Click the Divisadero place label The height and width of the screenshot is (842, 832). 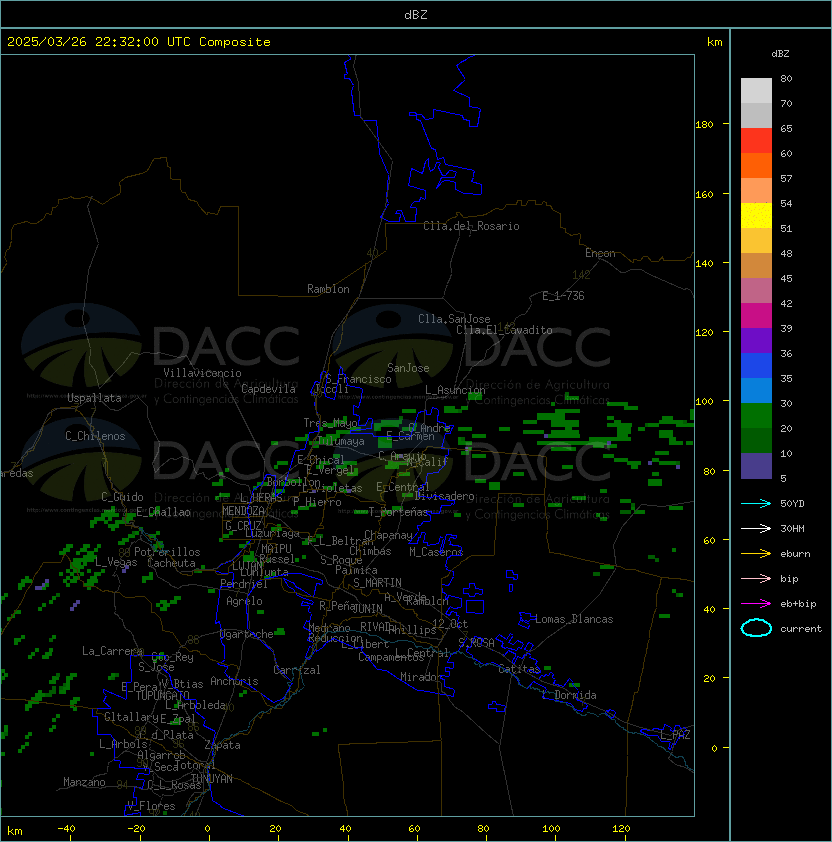(x=444, y=496)
